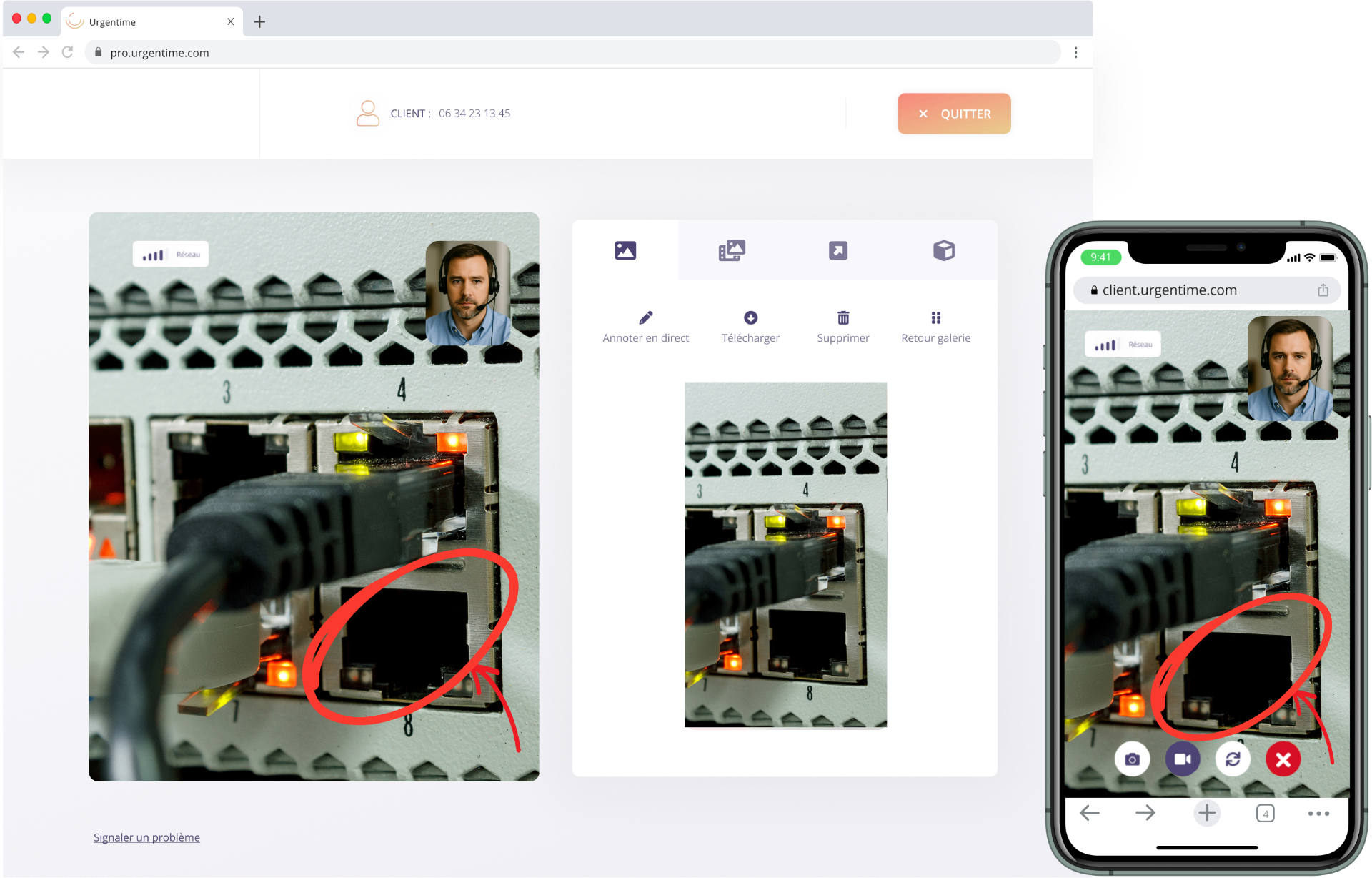The image size is (1372, 878).
Task: Click the Télécharger download icon
Action: point(750,317)
